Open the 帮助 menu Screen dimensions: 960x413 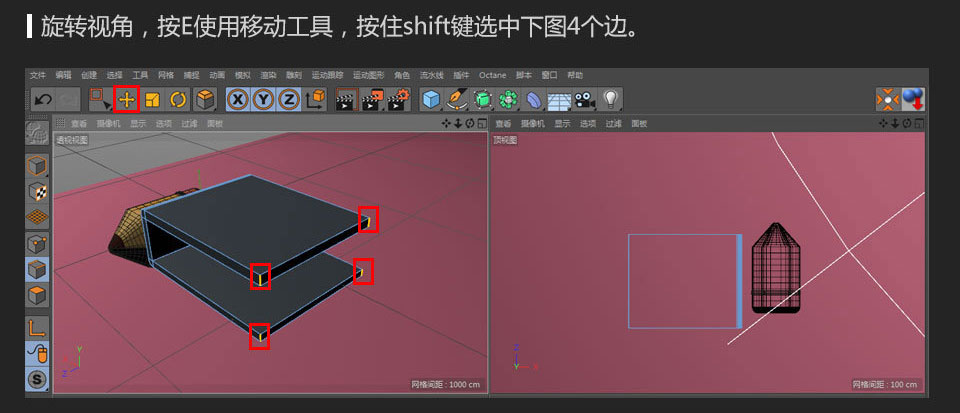[x=575, y=75]
